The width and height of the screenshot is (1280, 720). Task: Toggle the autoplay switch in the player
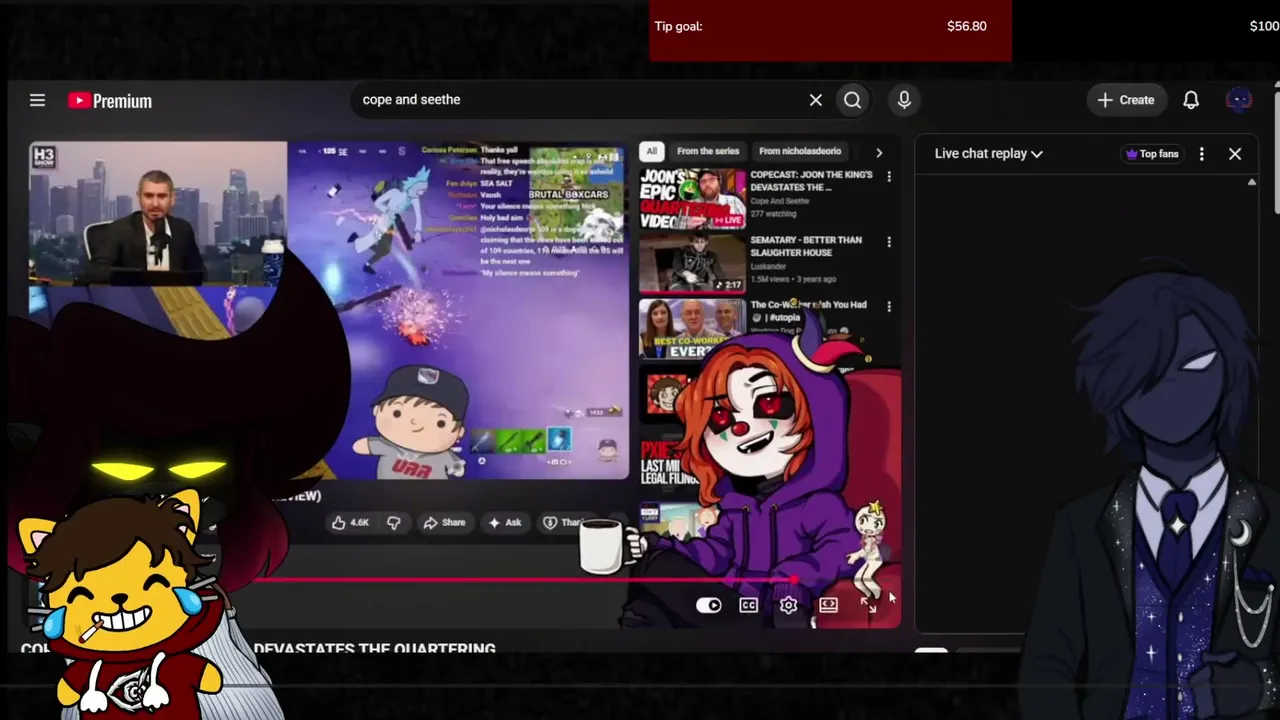pyautogui.click(x=708, y=605)
